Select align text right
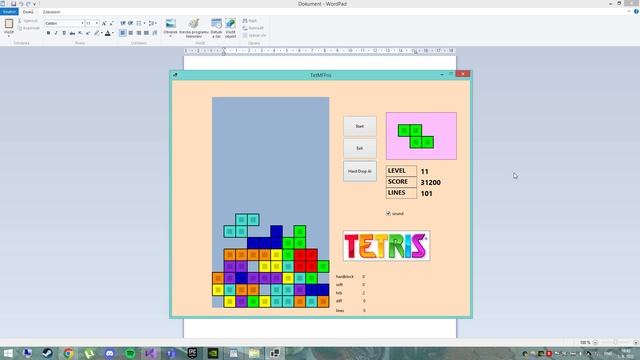Viewport: 640px width, 360px height. point(139,33)
